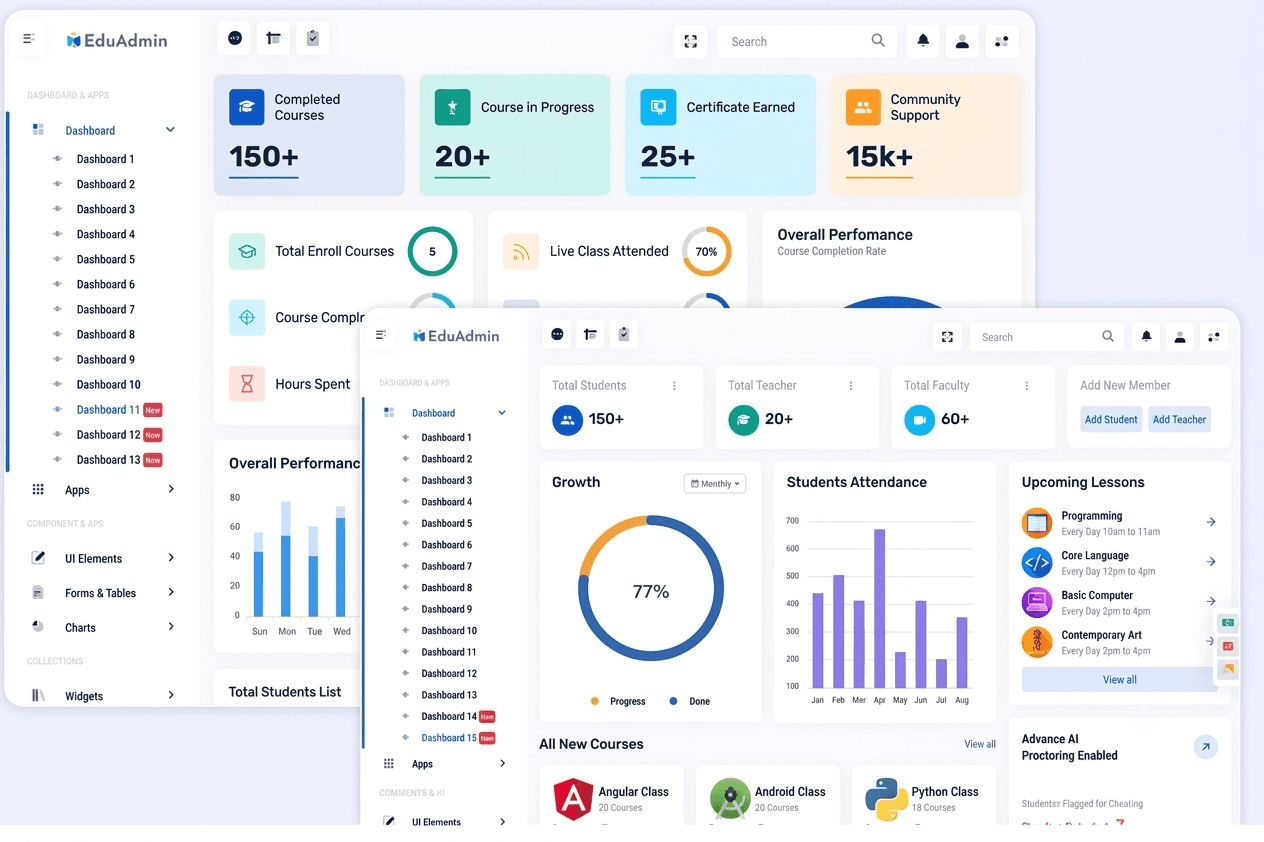Open the Programming lesson arrow
1264x842 pixels.
(x=1211, y=522)
